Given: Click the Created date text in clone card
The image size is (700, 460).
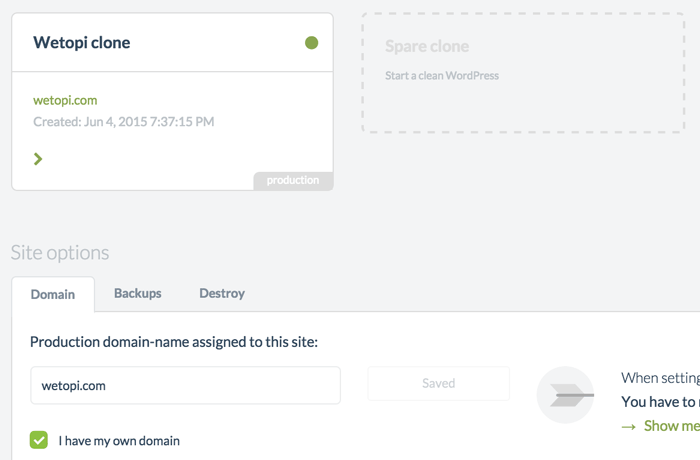Looking at the screenshot, I should point(124,121).
